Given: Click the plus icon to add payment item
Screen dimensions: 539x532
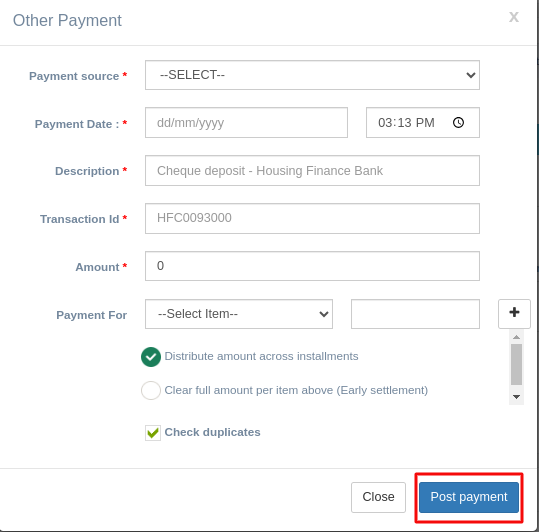Looking at the screenshot, I should [514, 313].
